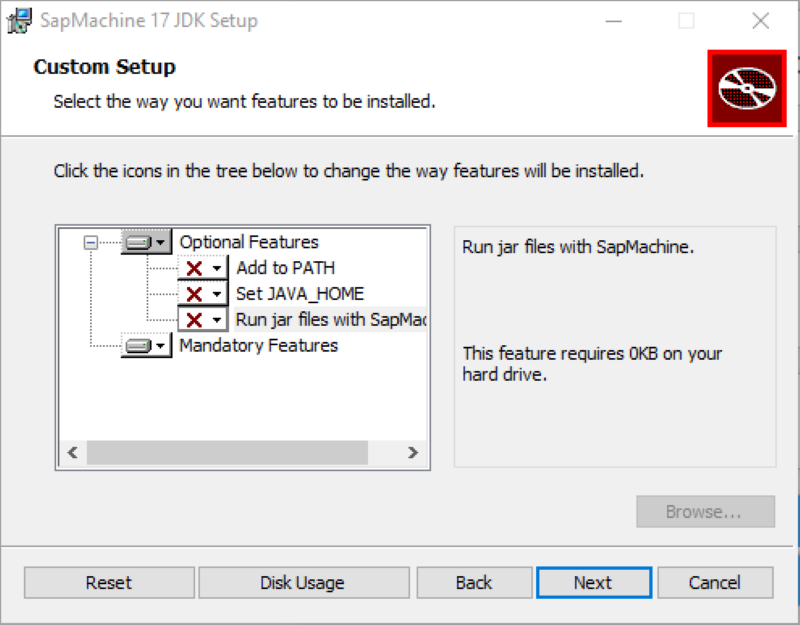This screenshot has height=625, width=800.
Task: Click the disabled Browse... button
Action: click(705, 511)
